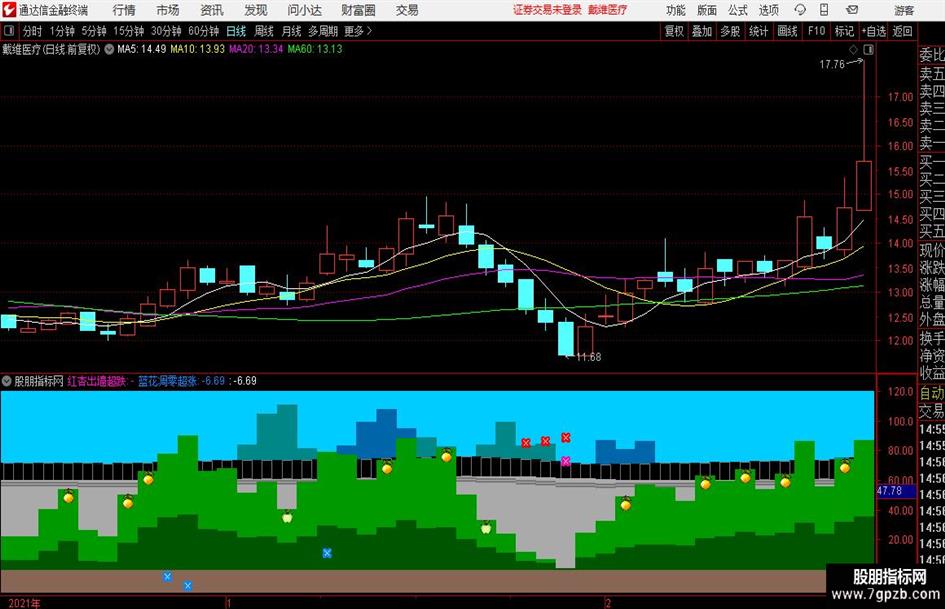Open the 公式 menu
Image resolution: width=945 pixels, height=609 pixels.
[x=738, y=10]
